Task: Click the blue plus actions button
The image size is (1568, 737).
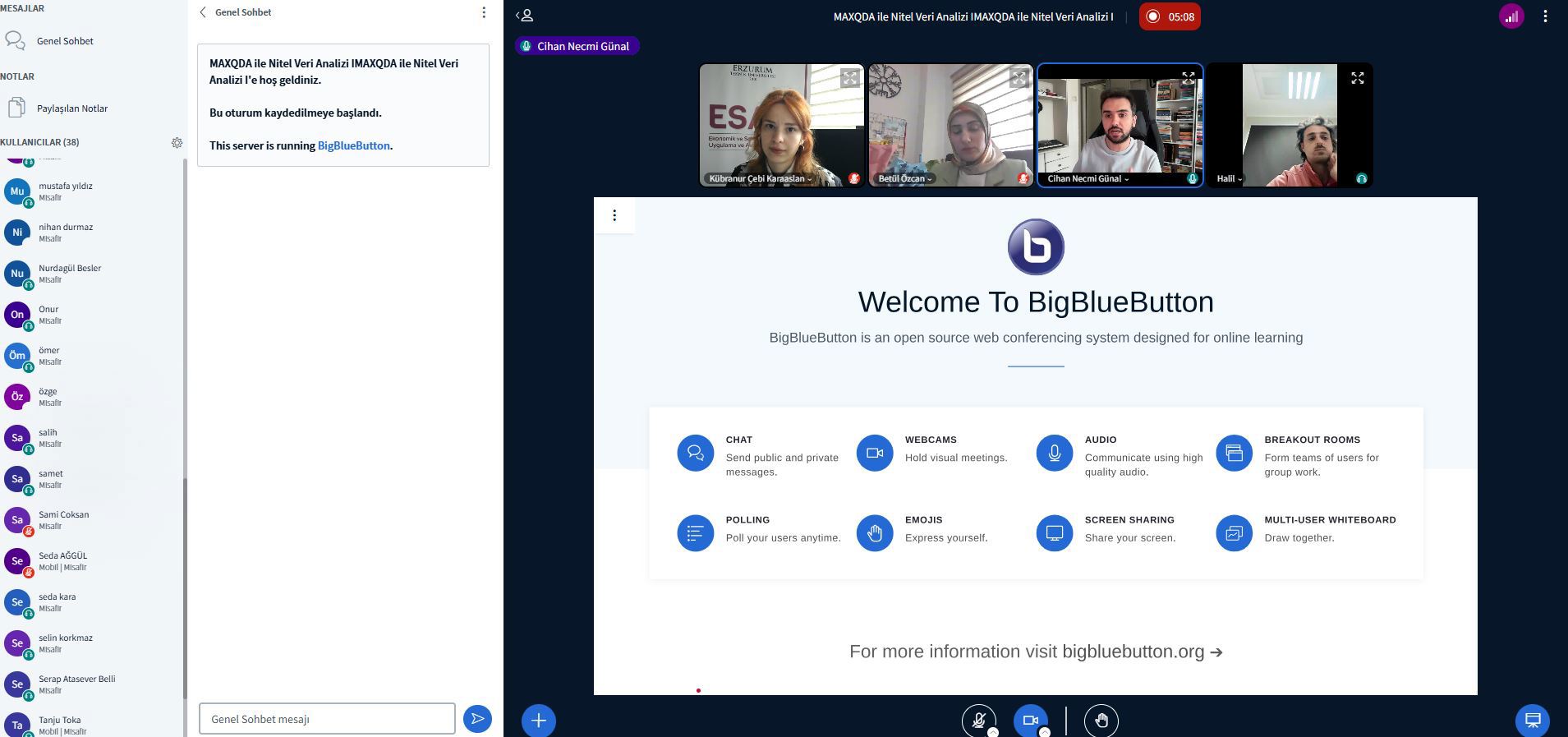Action: (x=539, y=721)
